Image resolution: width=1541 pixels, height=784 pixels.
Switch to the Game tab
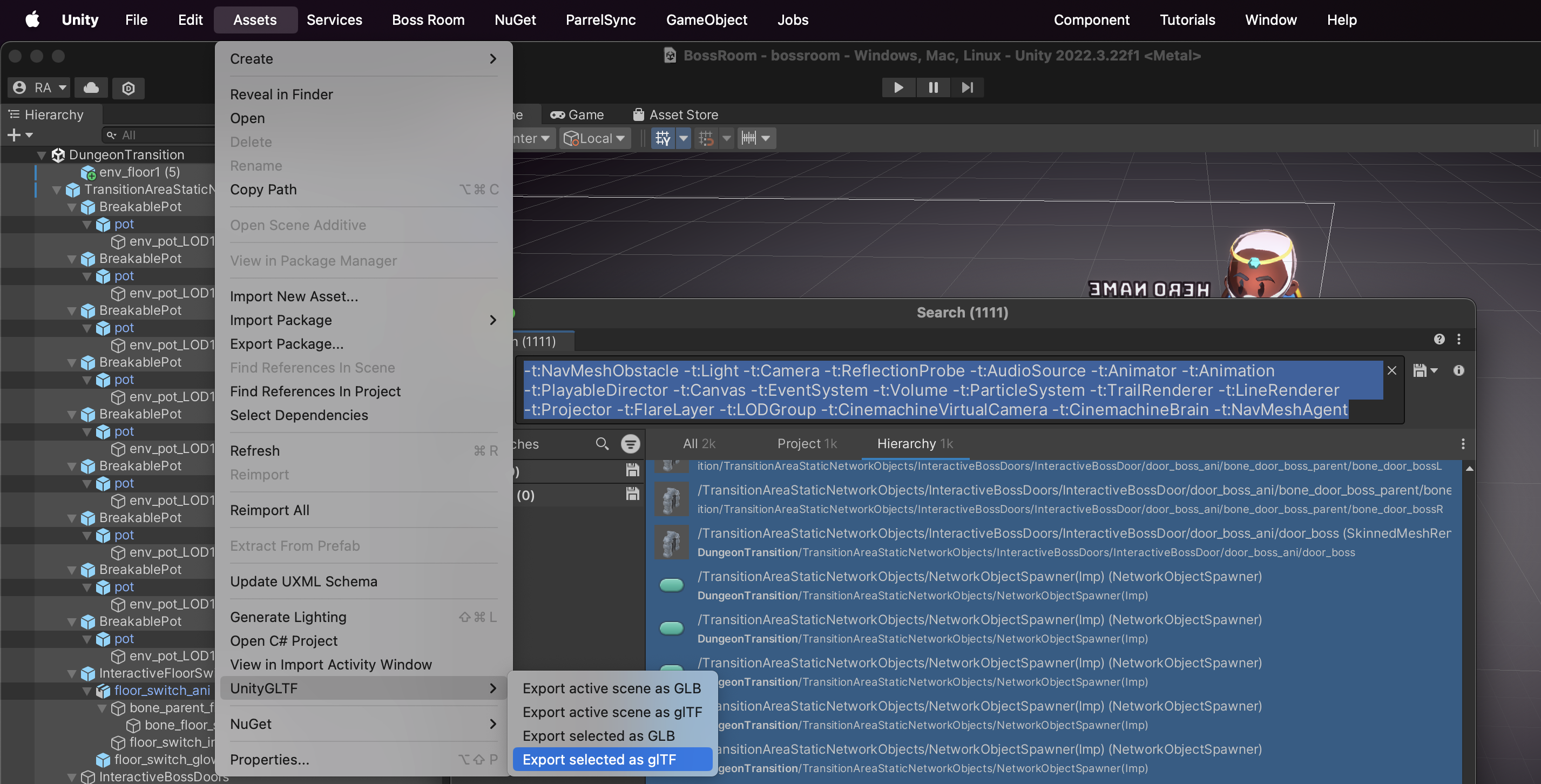click(577, 115)
